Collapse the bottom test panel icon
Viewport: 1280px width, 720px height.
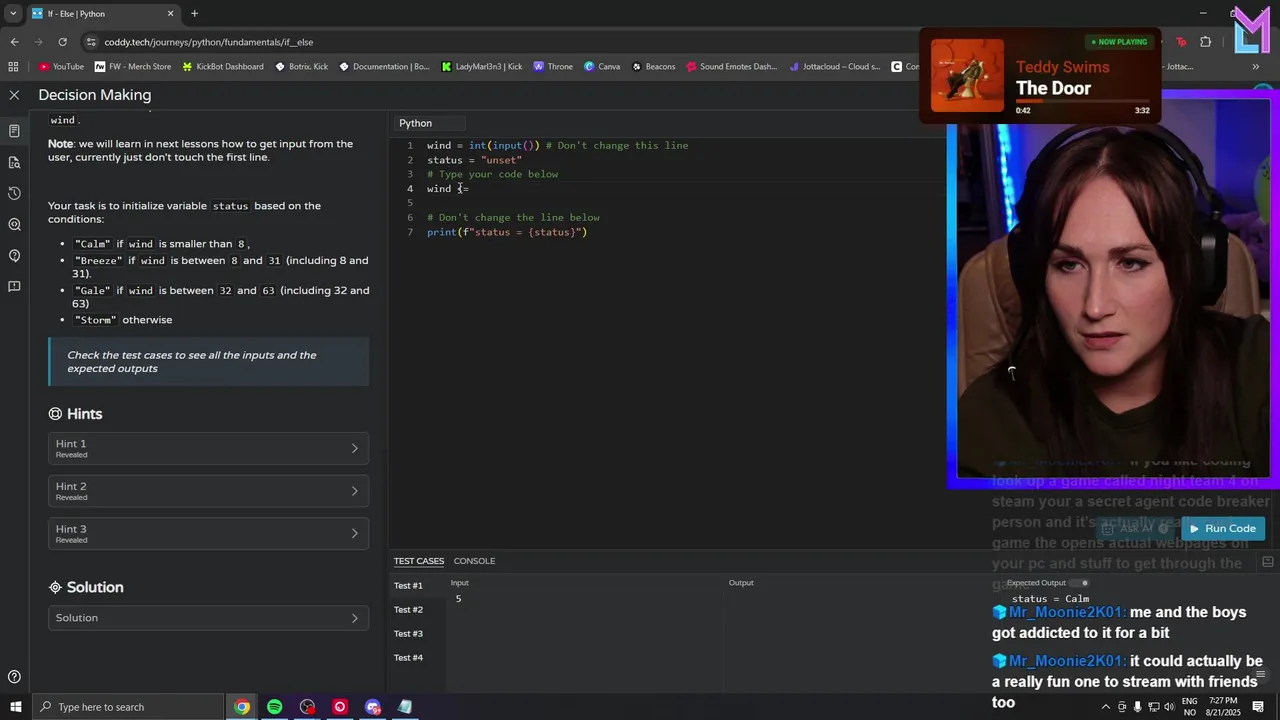1267,562
